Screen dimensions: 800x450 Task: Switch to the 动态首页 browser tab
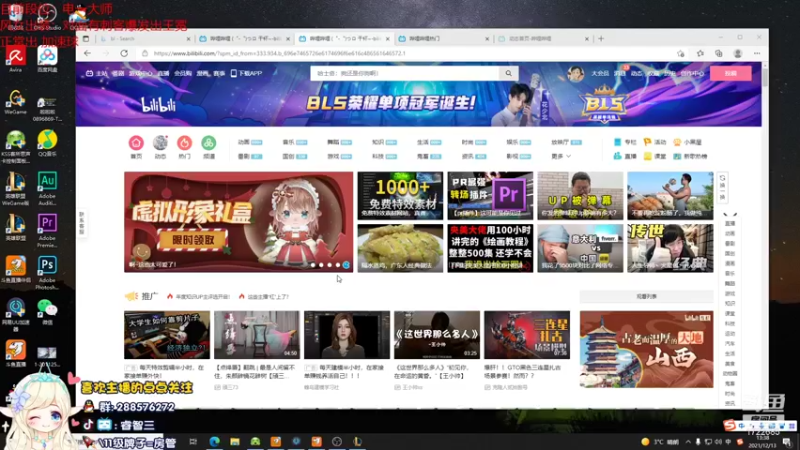coord(544,39)
